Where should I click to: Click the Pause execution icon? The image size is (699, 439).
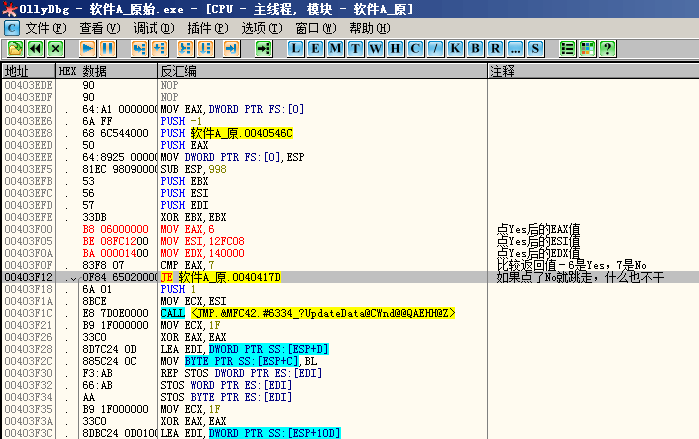point(107,49)
